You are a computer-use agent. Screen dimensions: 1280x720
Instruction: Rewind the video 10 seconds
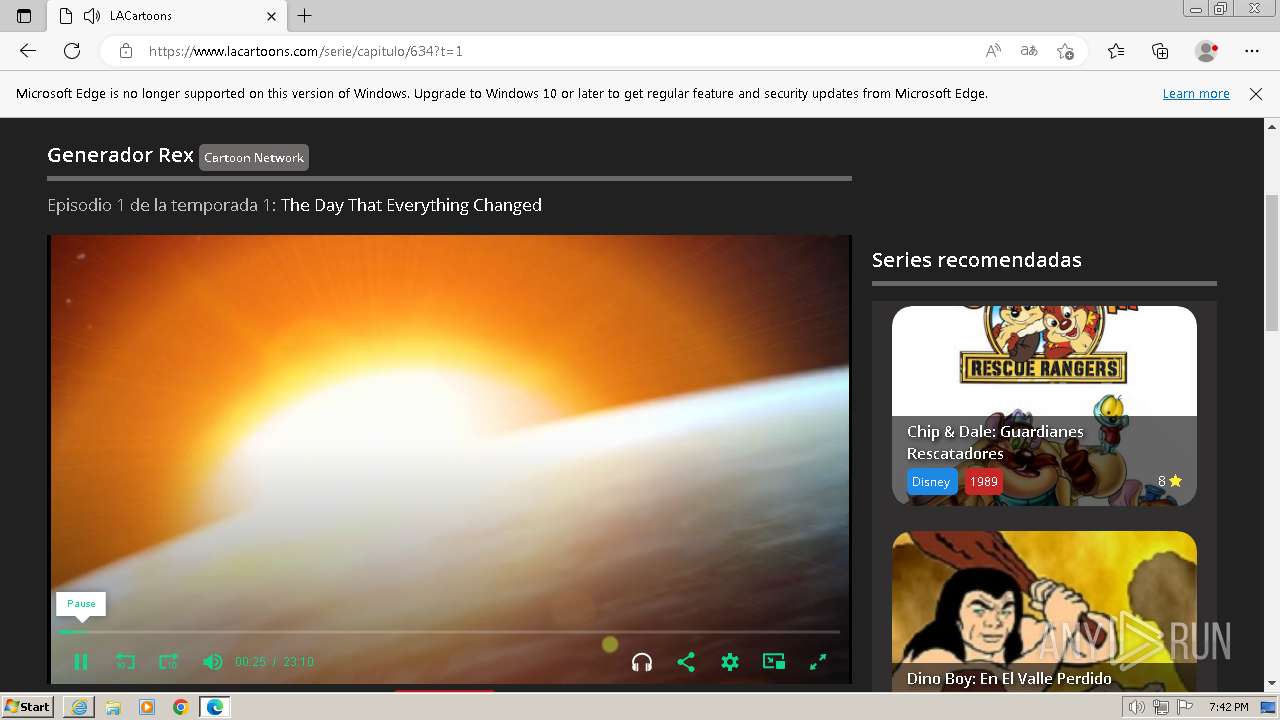(125, 662)
